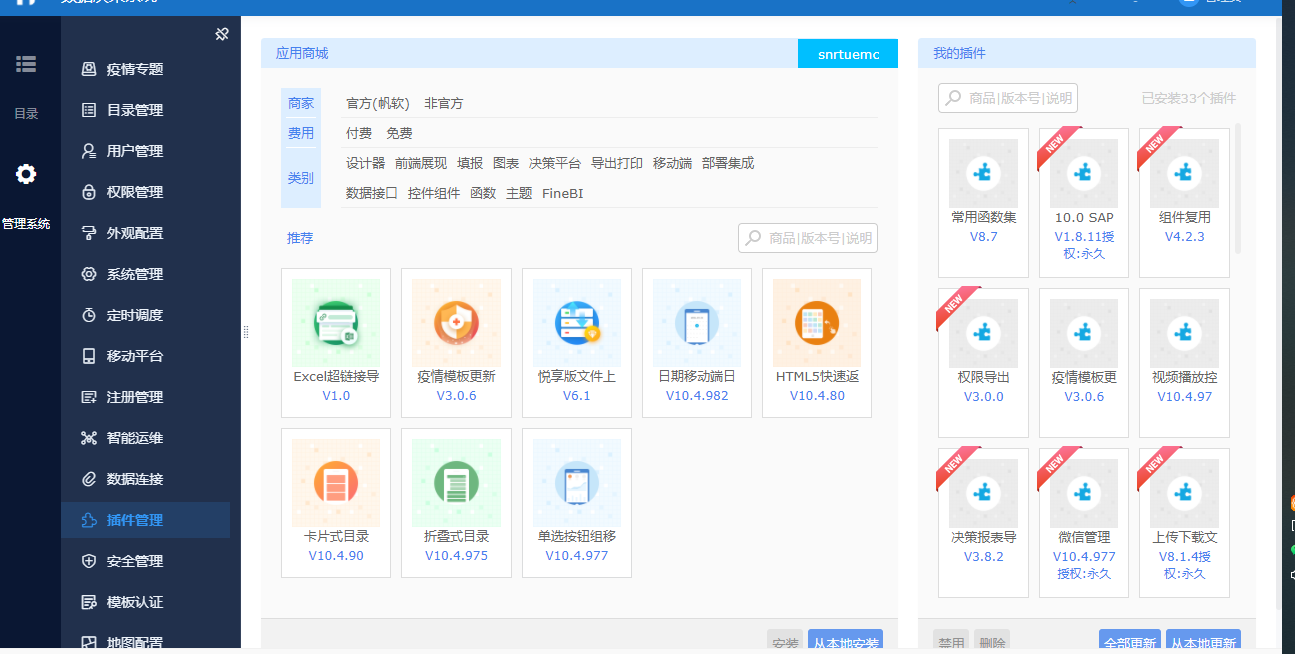Open 插件管理 in the sidebar
This screenshot has height=654, width=1295.
(x=135, y=520)
